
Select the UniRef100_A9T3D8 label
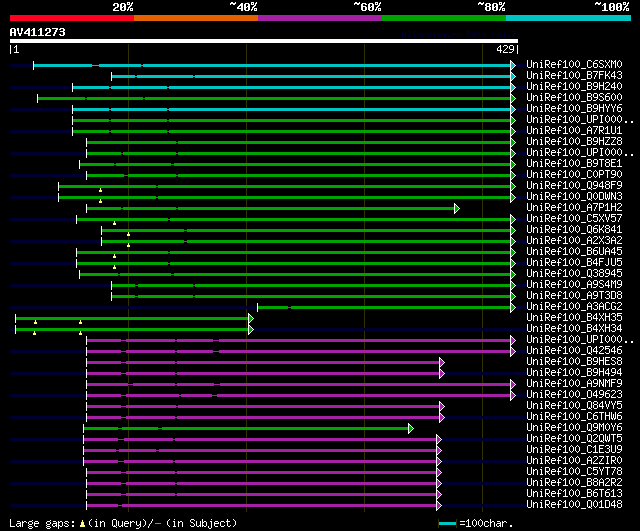tap(574, 296)
